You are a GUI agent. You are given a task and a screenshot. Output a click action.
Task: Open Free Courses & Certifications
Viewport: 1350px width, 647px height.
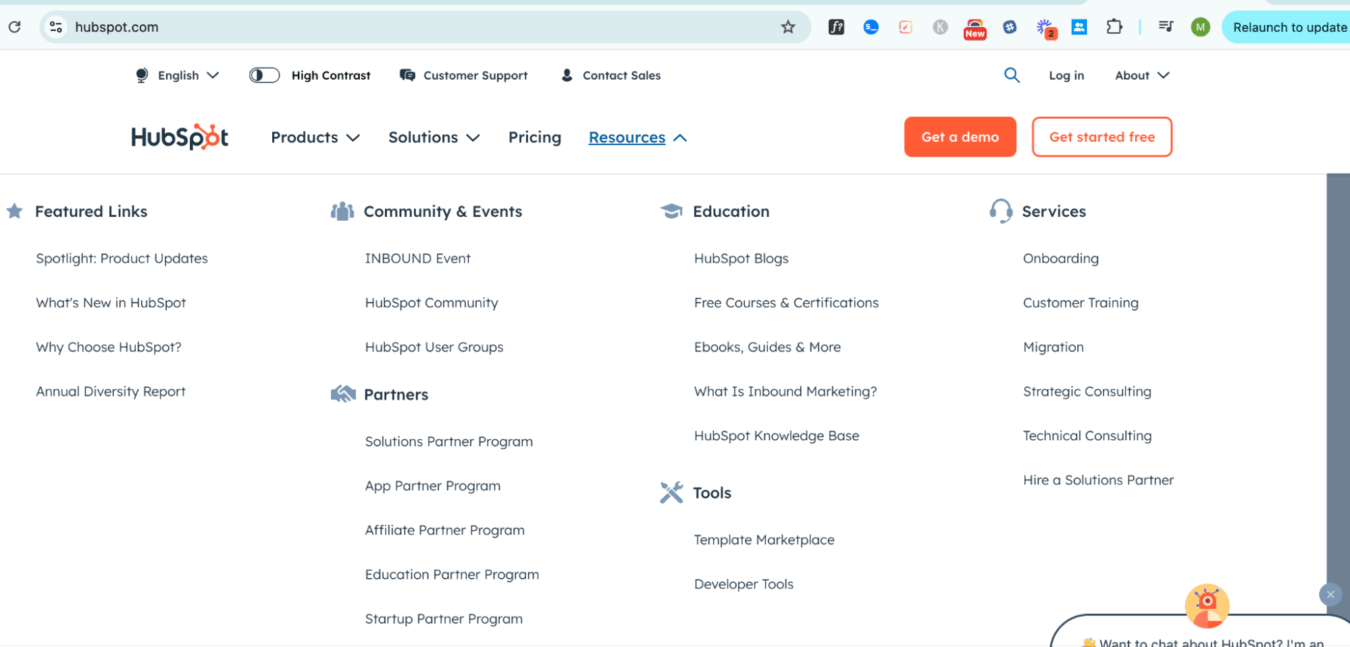tap(786, 302)
